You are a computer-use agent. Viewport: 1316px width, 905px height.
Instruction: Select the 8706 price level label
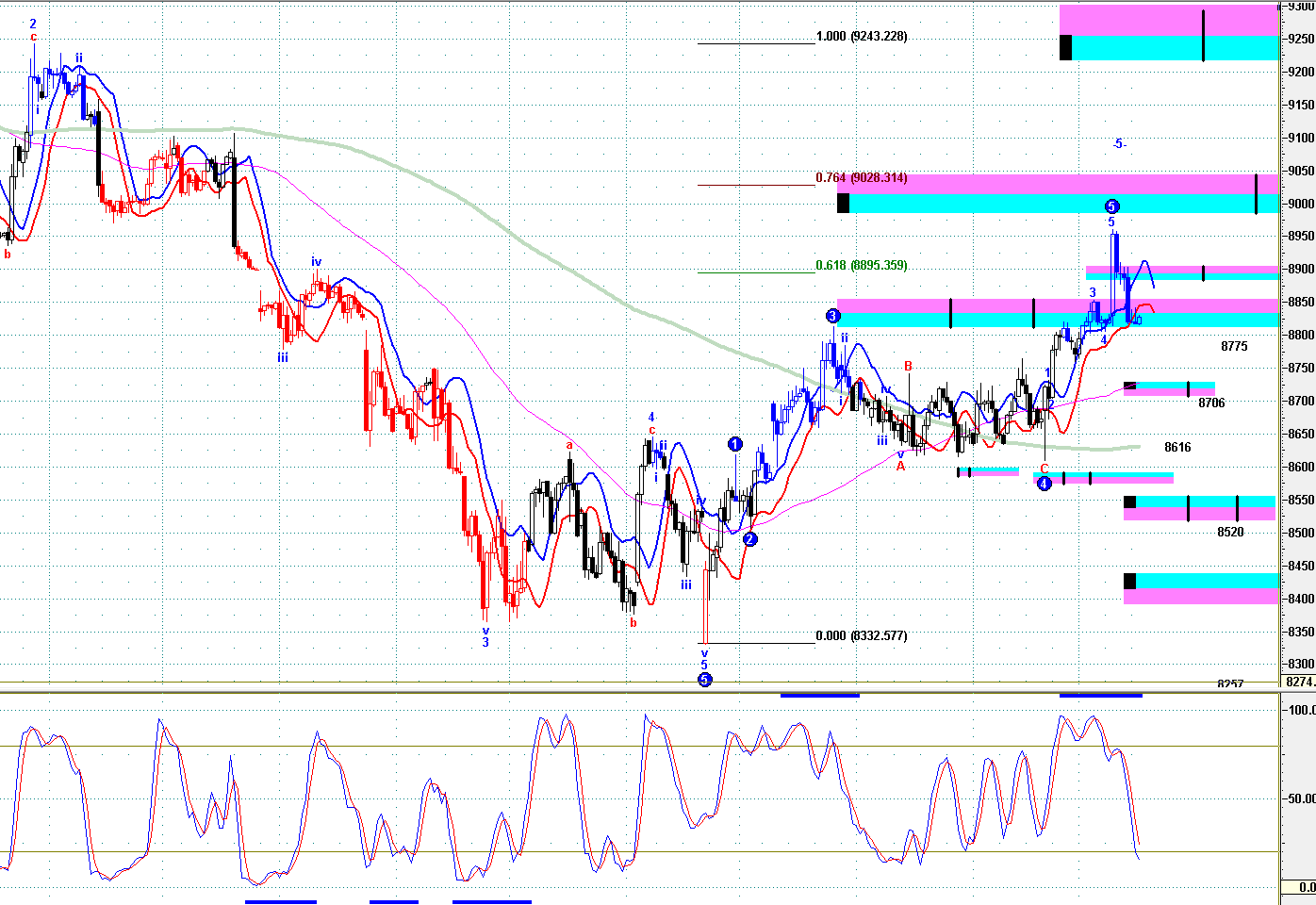[x=1211, y=403]
